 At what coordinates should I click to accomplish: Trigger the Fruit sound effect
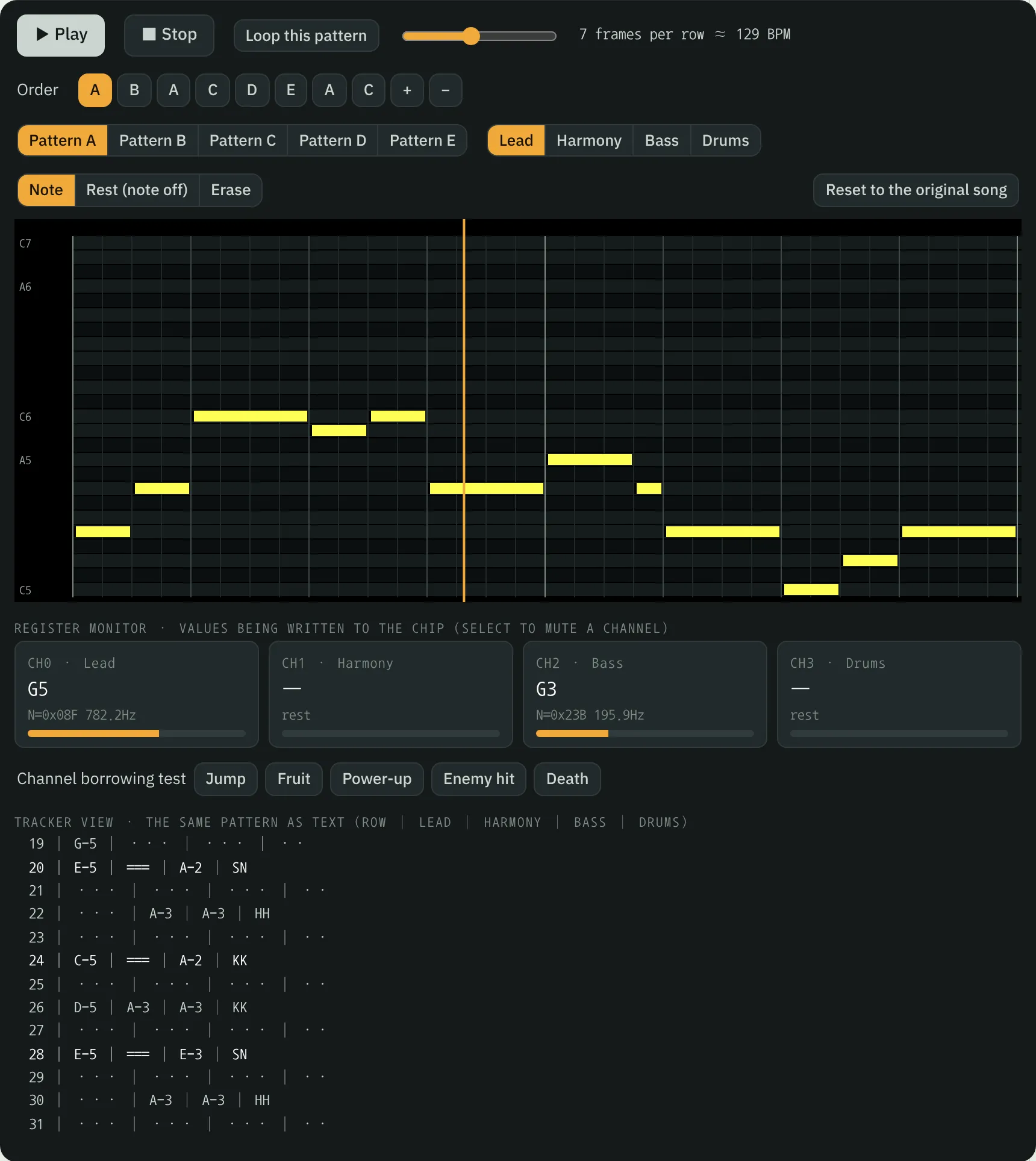coord(294,779)
